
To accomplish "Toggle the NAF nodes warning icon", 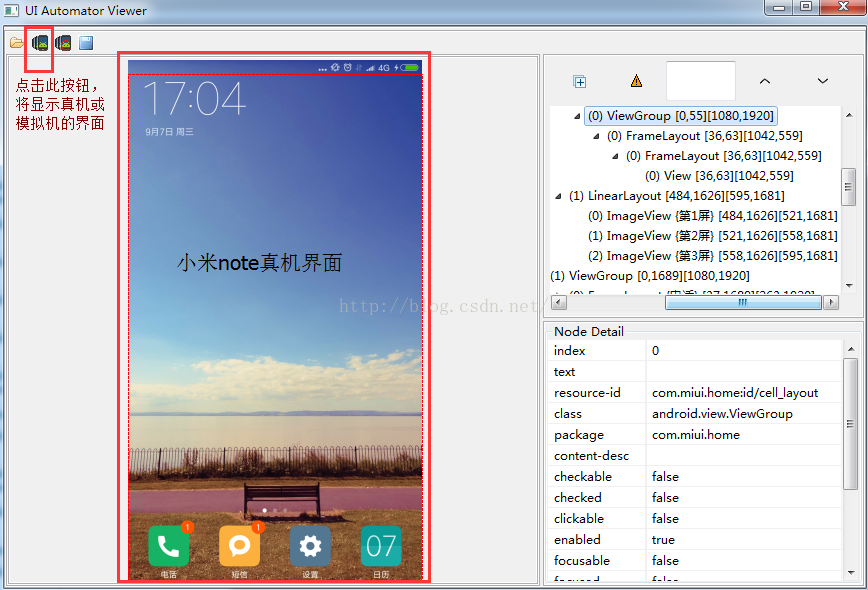I will 637,81.
